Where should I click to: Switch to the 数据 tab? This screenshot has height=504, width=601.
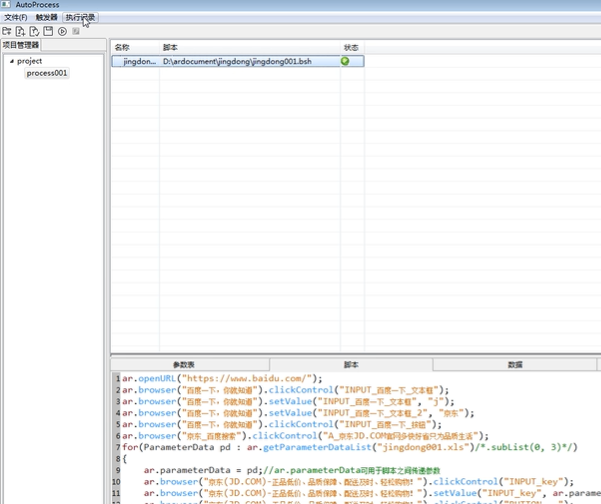tap(514, 365)
